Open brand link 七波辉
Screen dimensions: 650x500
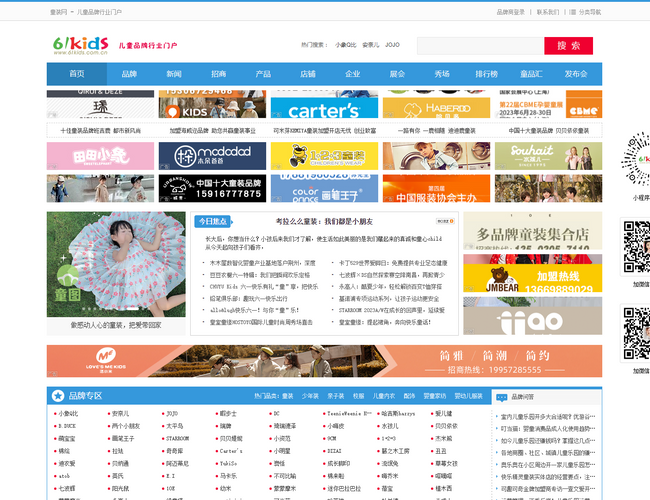tap(67, 488)
